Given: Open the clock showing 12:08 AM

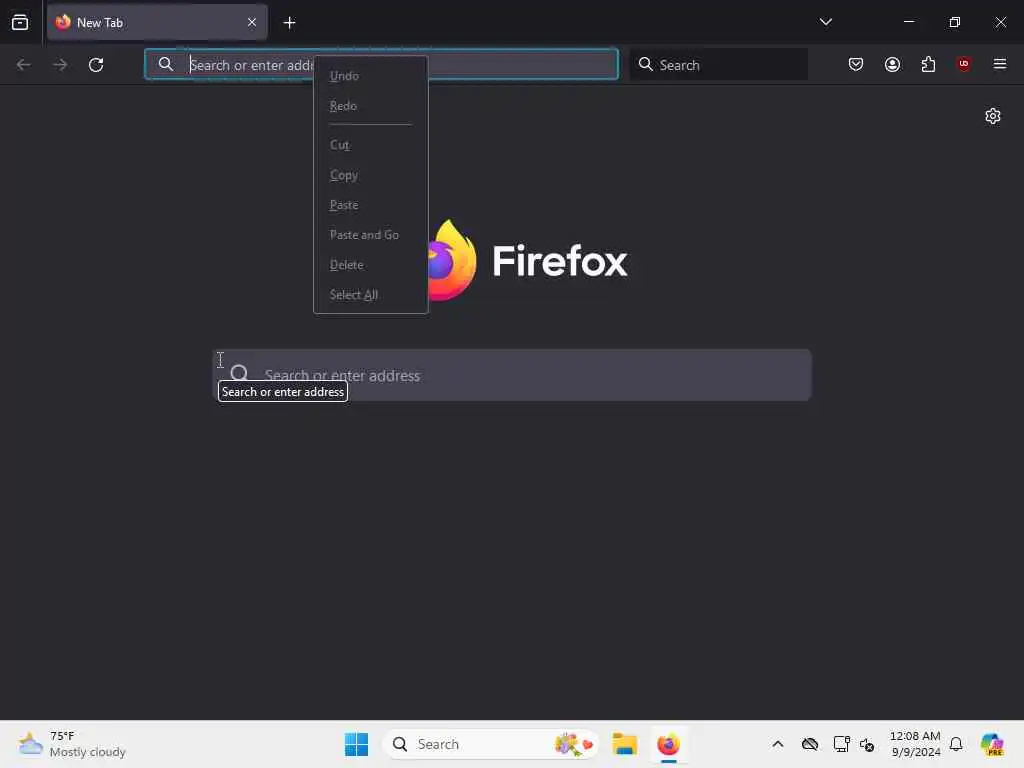Looking at the screenshot, I should click(915, 744).
